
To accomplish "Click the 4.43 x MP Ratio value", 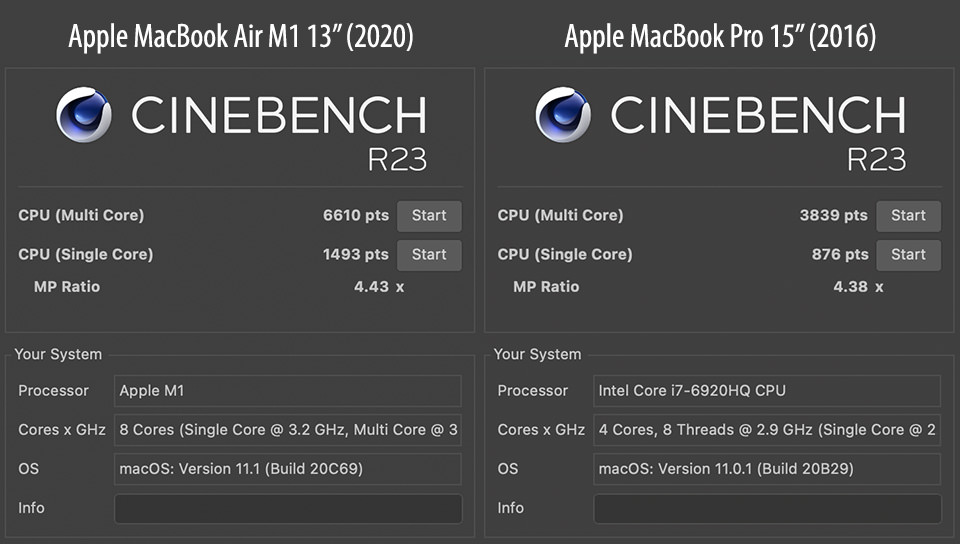I will [x=378, y=287].
